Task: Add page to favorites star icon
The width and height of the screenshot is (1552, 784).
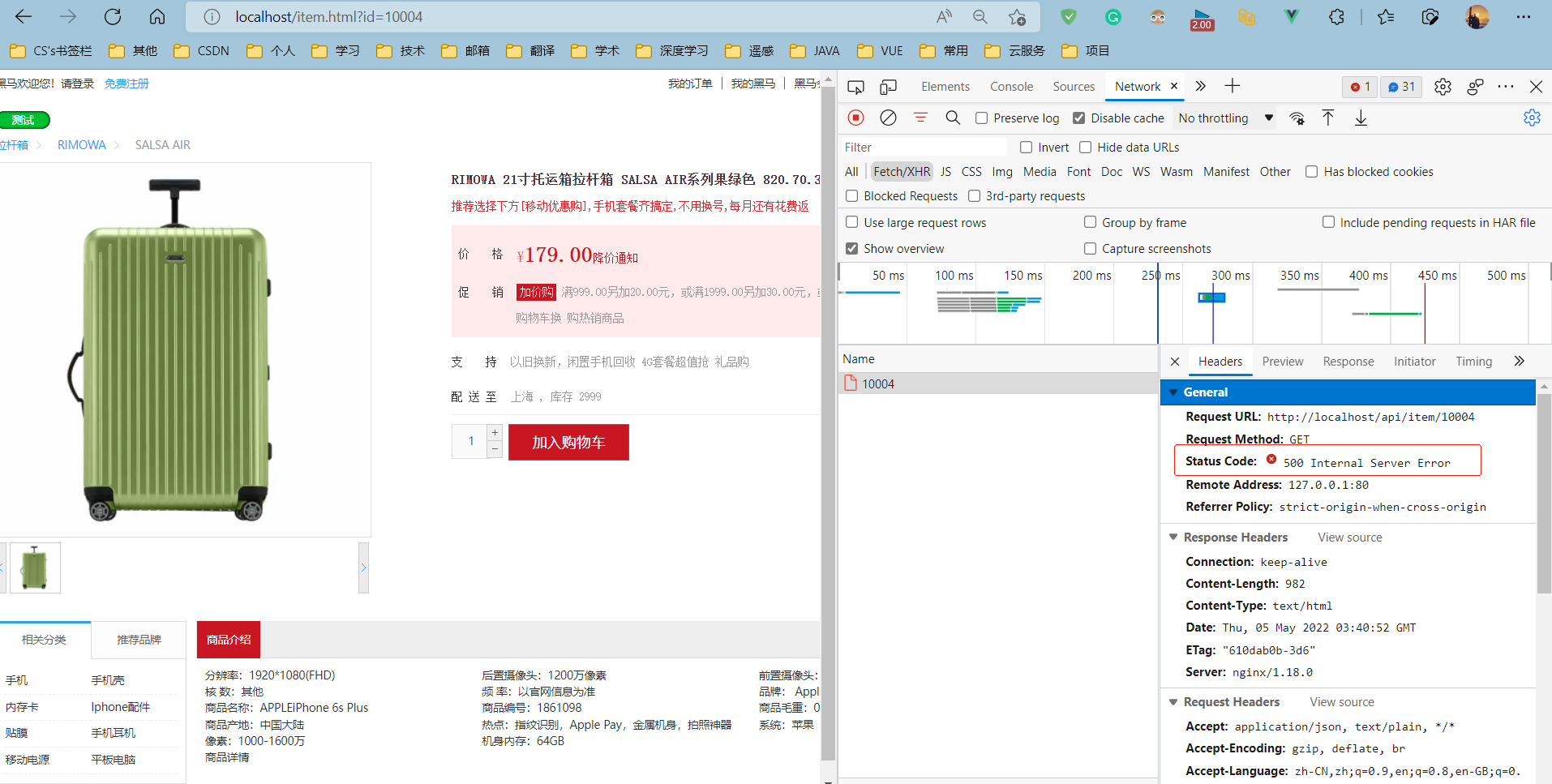Action: [x=1017, y=16]
